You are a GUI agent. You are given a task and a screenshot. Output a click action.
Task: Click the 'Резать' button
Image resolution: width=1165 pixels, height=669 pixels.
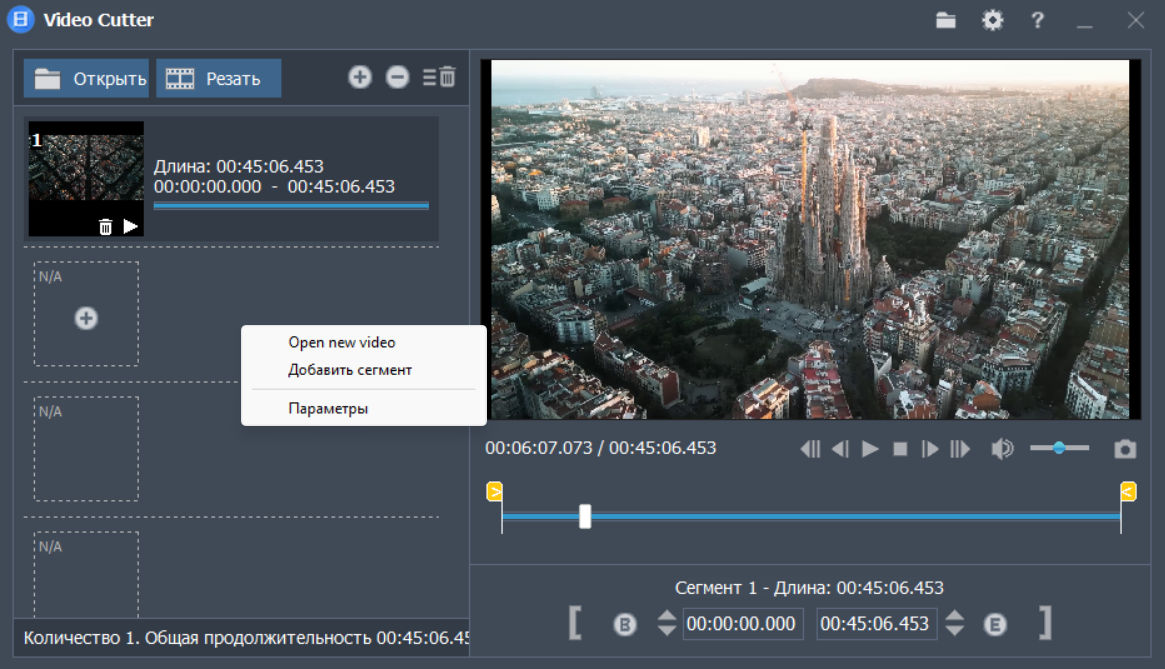(218, 79)
